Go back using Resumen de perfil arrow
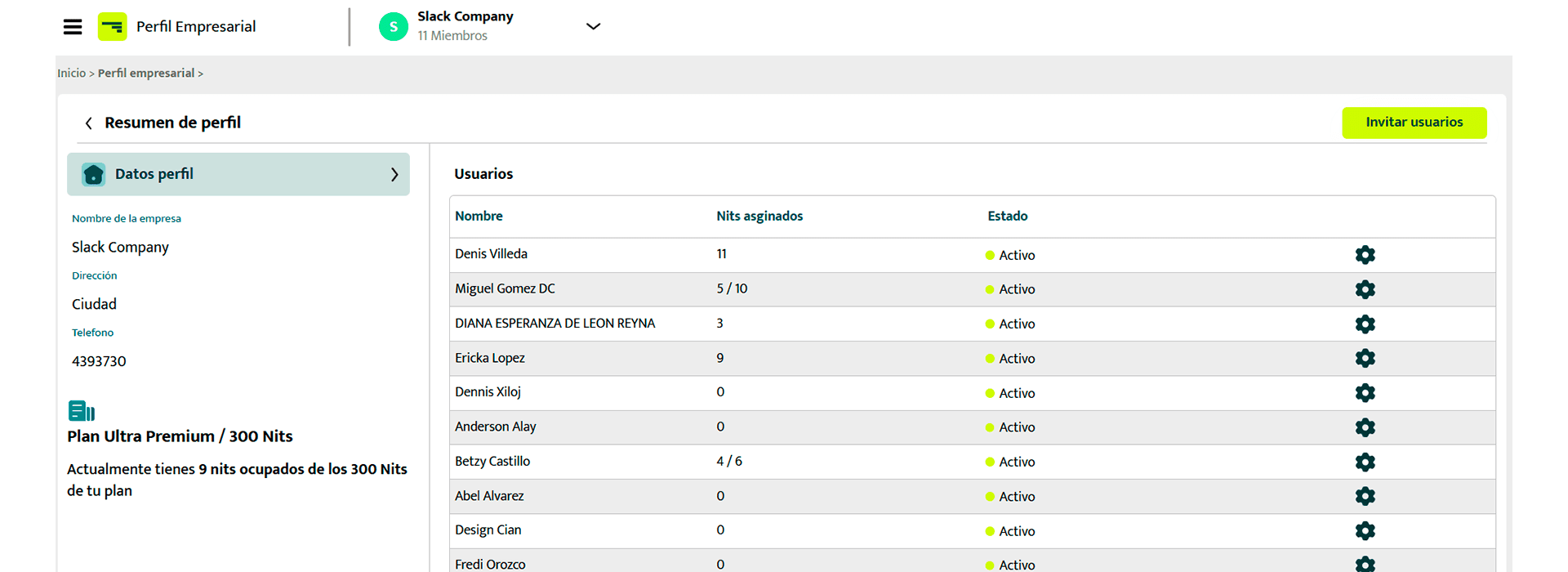Image resolution: width=1568 pixels, height=572 pixels. (x=89, y=123)
